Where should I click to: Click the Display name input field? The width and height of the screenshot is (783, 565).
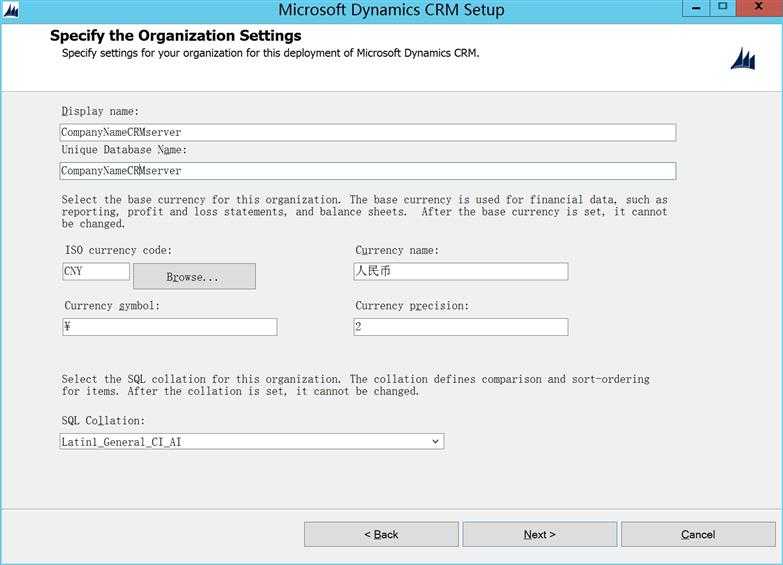(368, 132)
